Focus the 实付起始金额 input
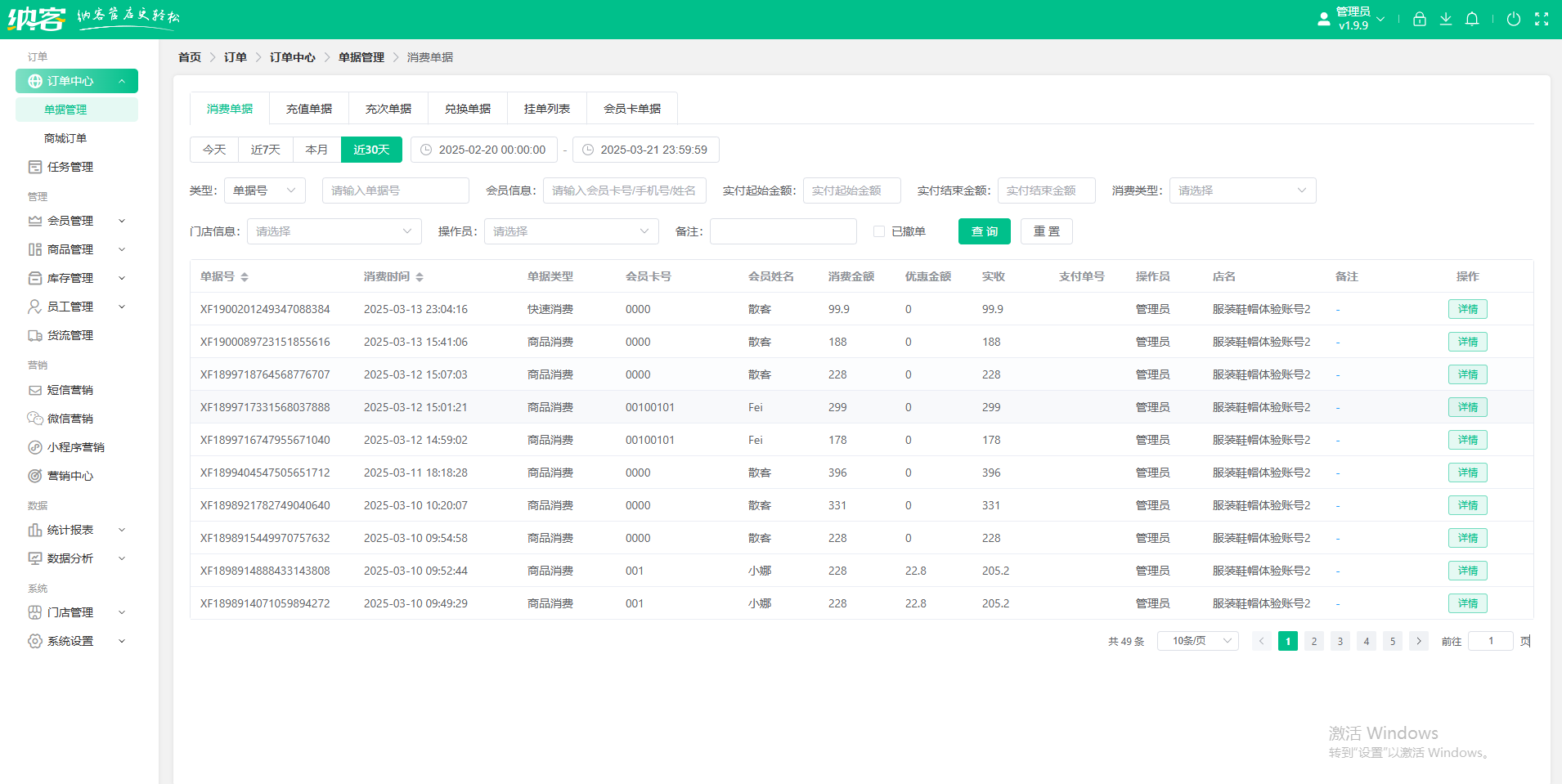Viewport: 1562px width, 784px height. pyautogui.click(x=852, y=190)
